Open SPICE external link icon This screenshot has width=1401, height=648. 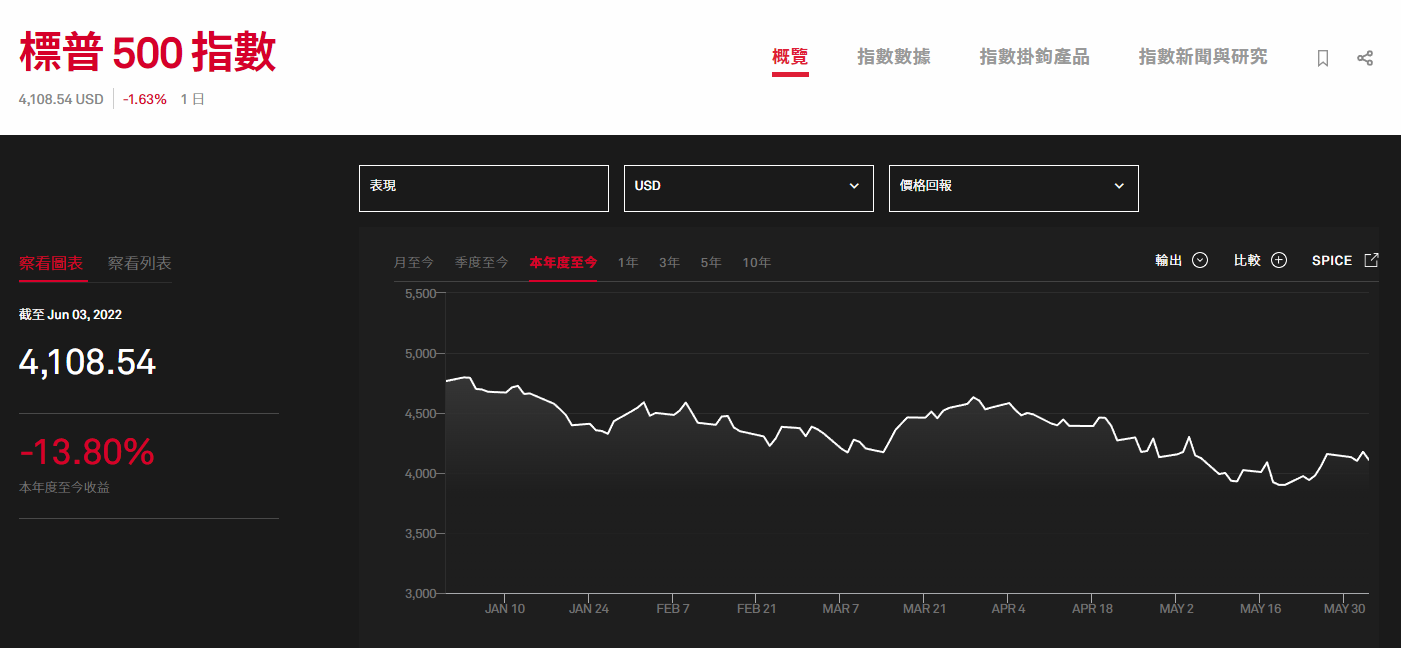click(1371, 260)
